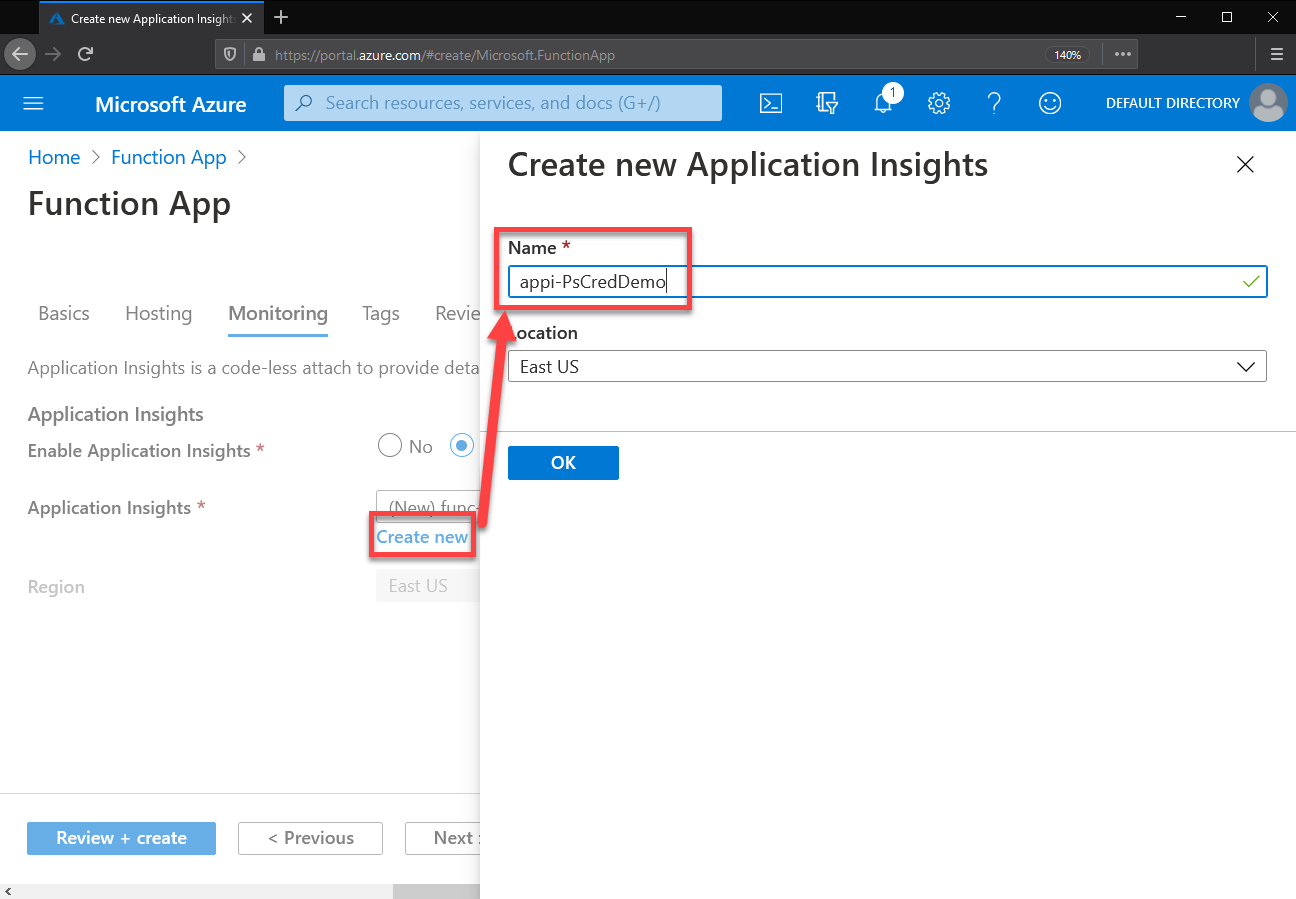Open the page actions ellipsis in address bar

(1122, 55)
